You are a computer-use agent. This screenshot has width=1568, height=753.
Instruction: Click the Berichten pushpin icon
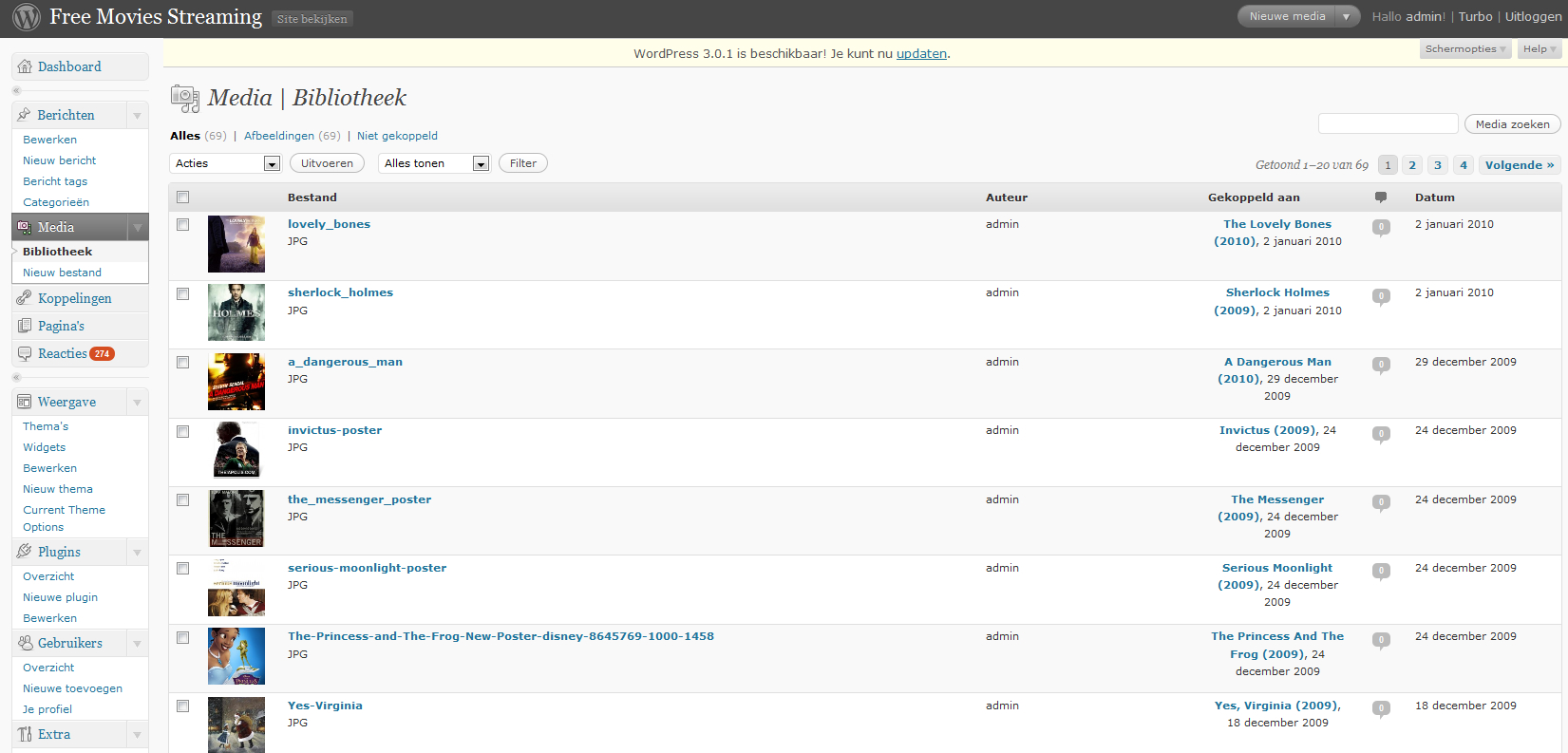click(25, 115)
